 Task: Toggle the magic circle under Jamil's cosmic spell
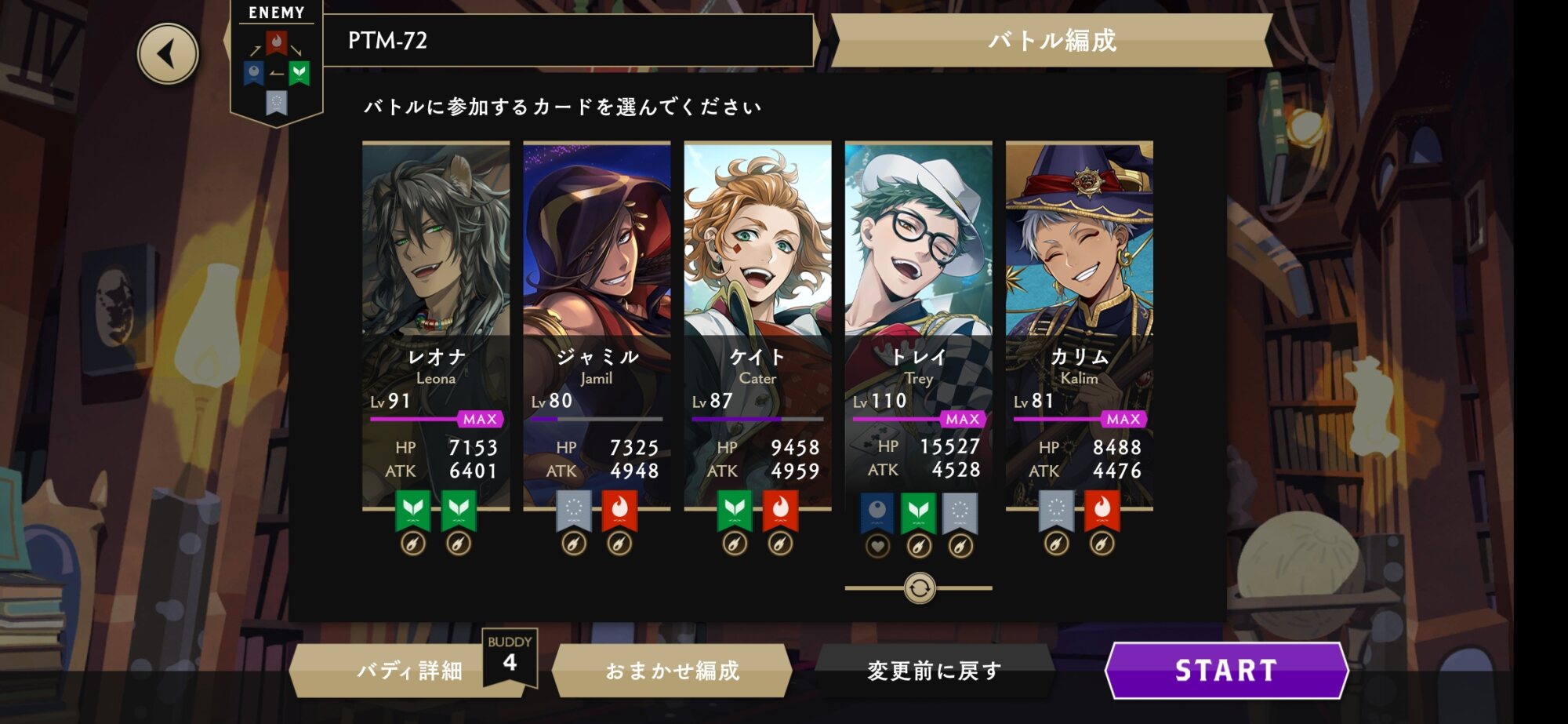pos(574,543)
